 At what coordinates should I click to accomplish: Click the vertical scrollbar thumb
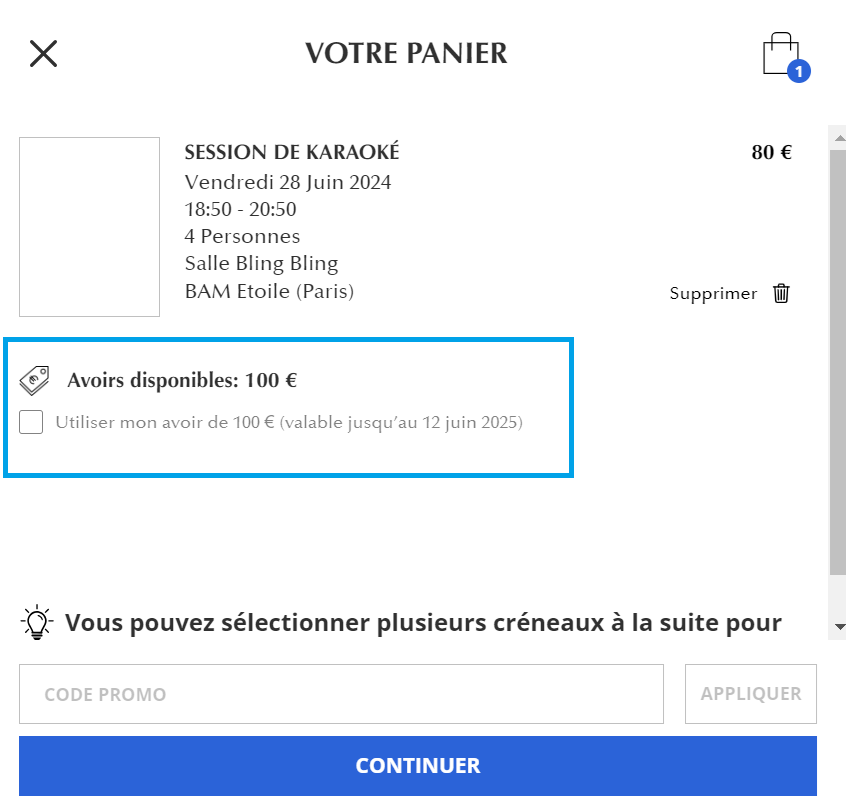pyautogui.click(x=838, y=362)
